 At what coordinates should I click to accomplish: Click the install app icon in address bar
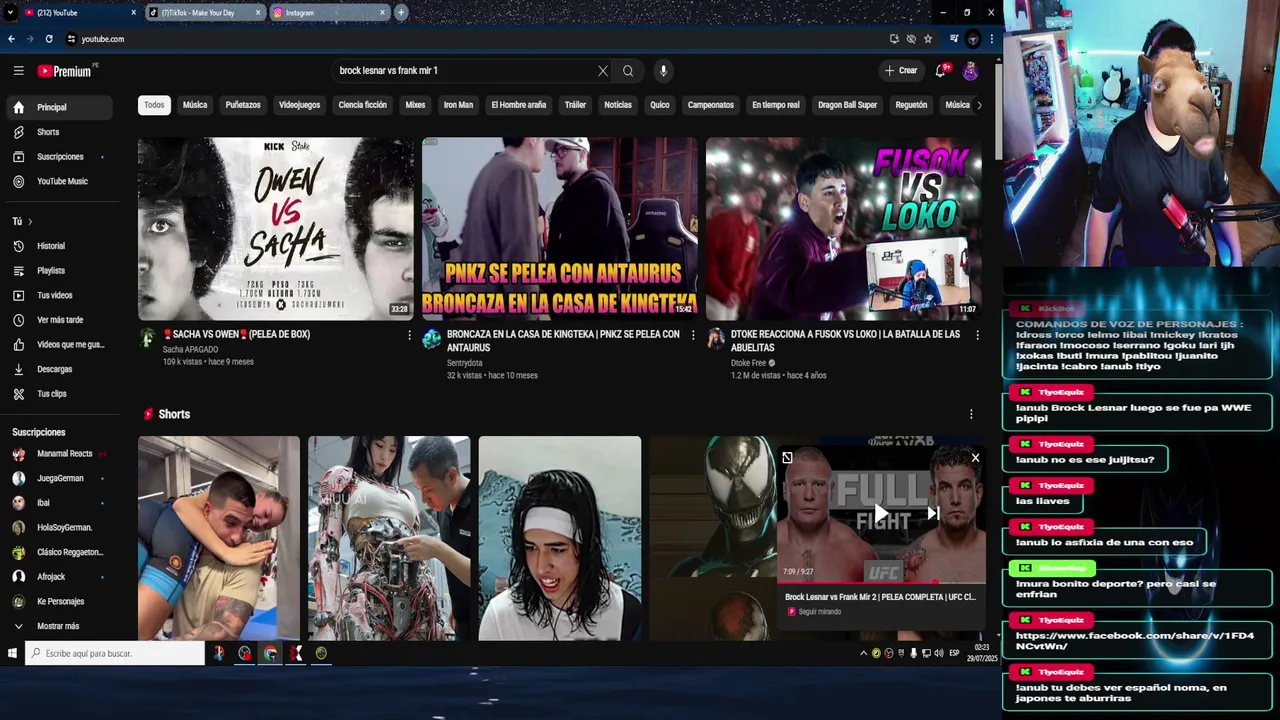[x=894, y=39]
